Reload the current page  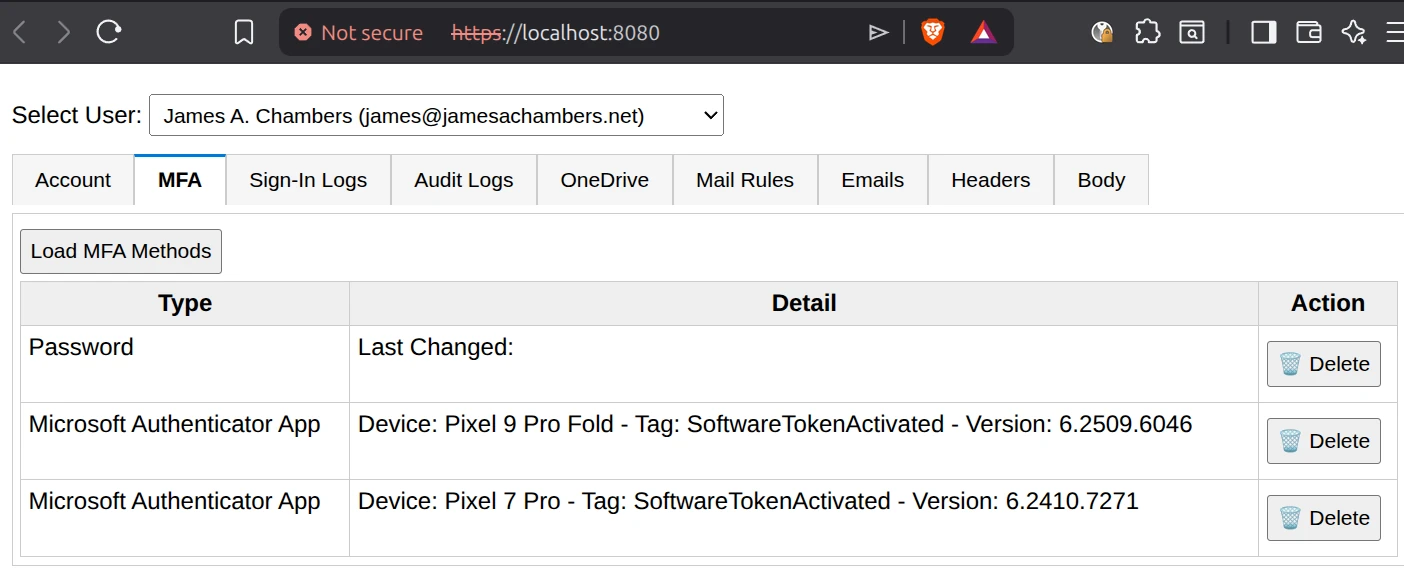coord(109,33)
